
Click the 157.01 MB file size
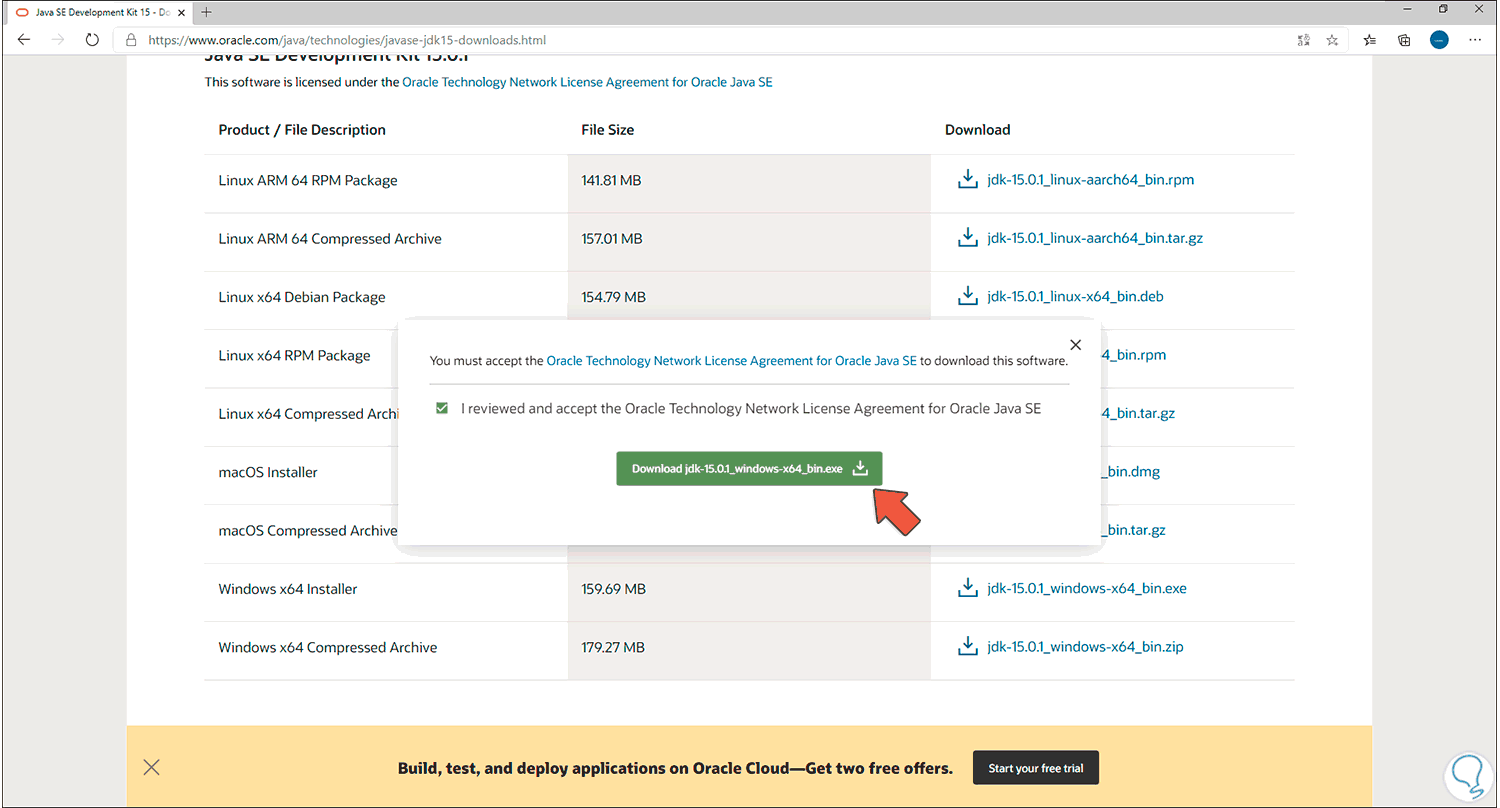coord(612,239)
